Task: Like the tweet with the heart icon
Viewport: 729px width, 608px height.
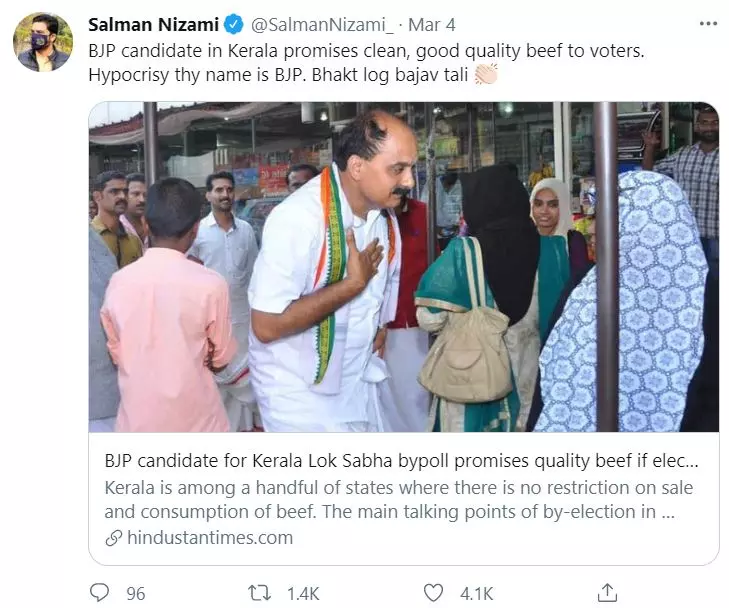Action: pos(433,592)
